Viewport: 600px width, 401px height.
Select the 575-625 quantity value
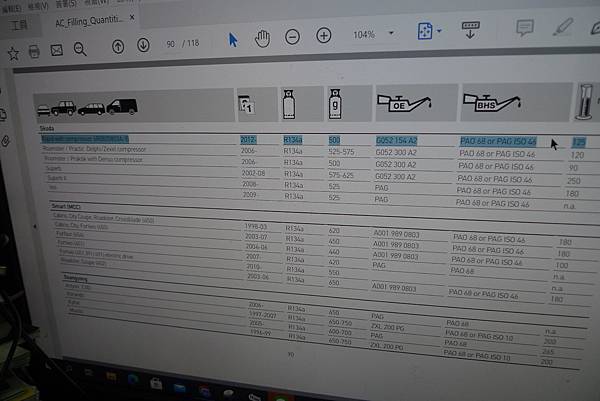click(x=341, y=175)
